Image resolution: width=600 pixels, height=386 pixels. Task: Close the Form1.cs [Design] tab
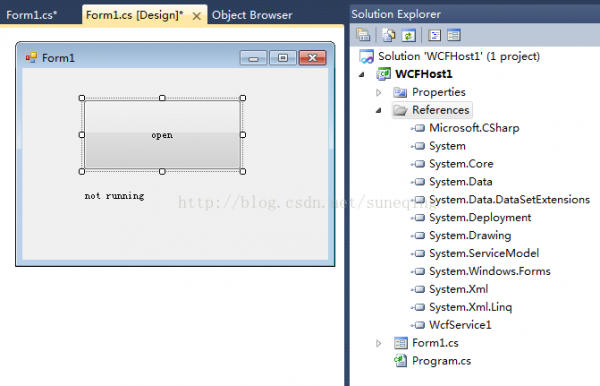click(x=196, y=16)
